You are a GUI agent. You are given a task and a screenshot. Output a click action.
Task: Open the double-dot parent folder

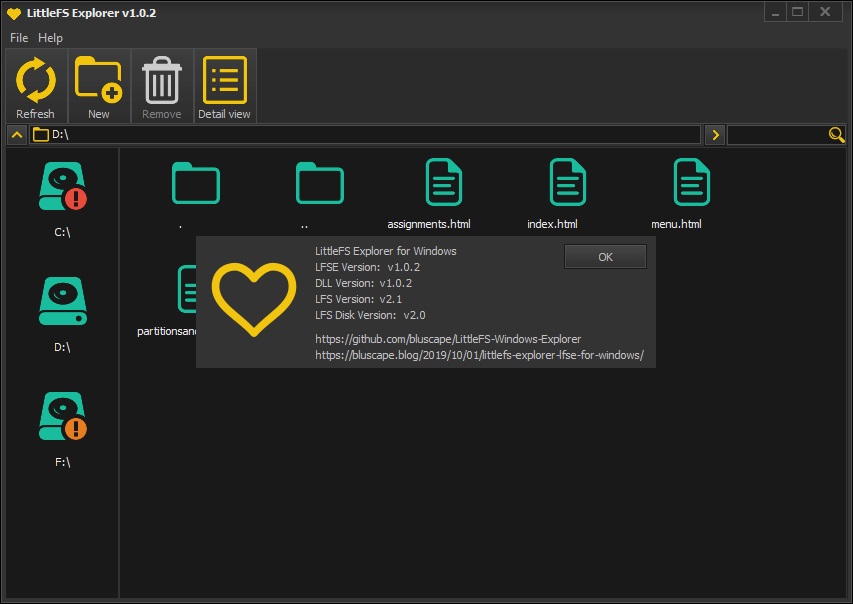pos(320,183)
